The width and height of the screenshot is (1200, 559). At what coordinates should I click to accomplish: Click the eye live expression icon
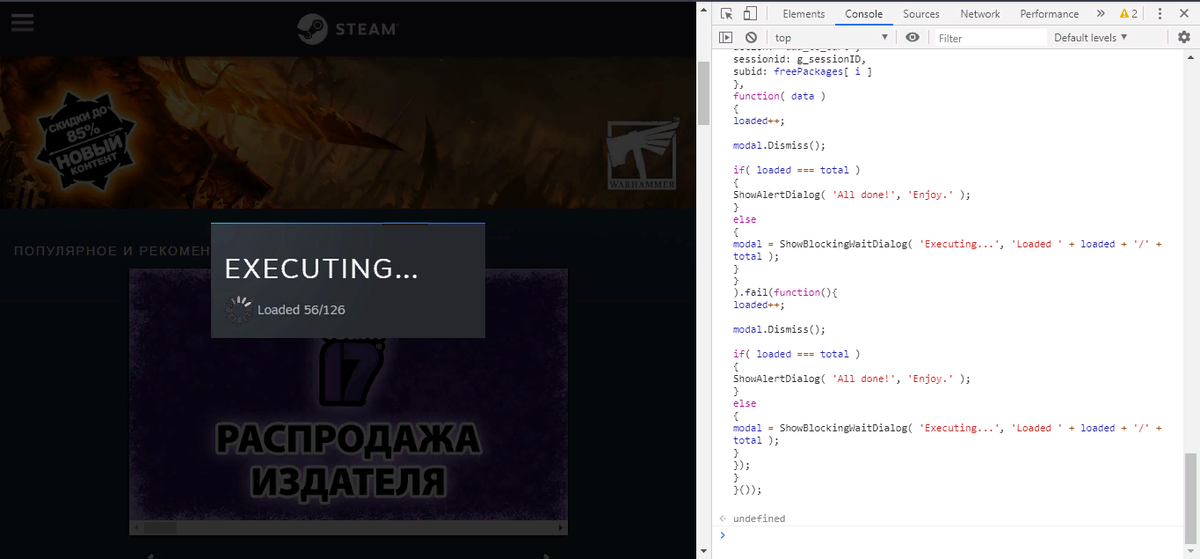[x=912, y=37]
